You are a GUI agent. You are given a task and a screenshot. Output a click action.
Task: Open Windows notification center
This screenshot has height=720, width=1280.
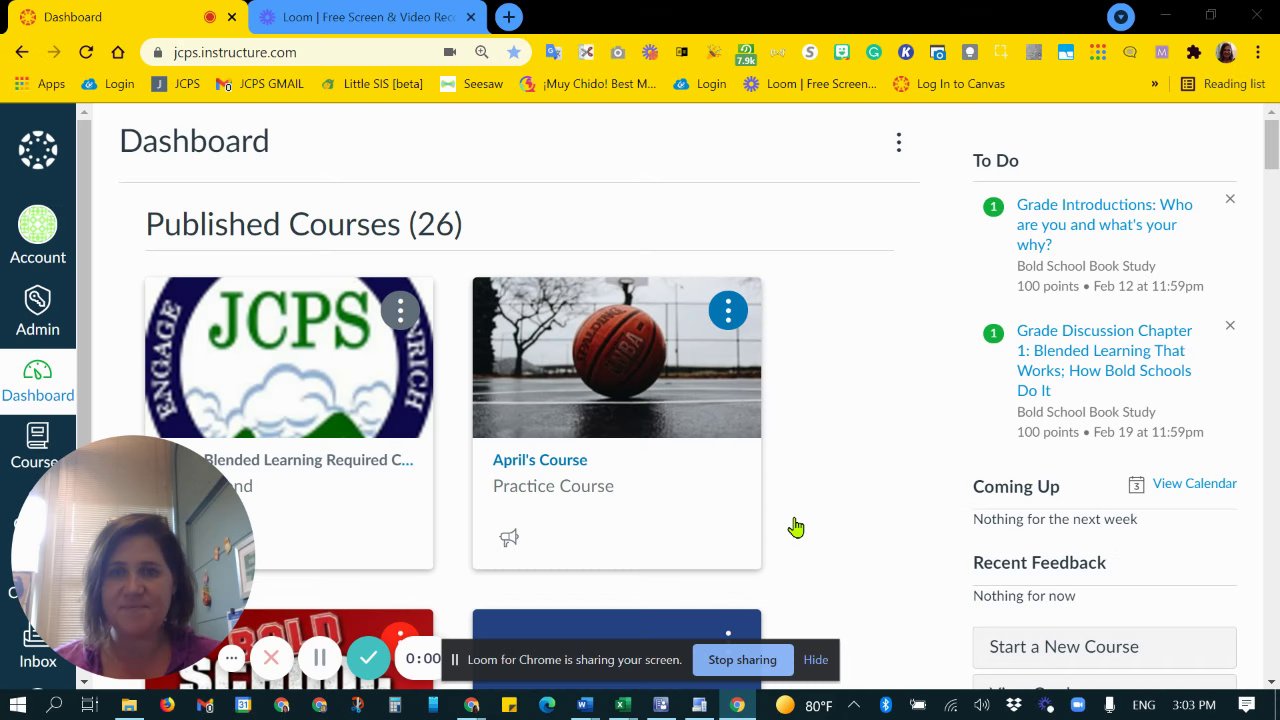coord(1248,705)
